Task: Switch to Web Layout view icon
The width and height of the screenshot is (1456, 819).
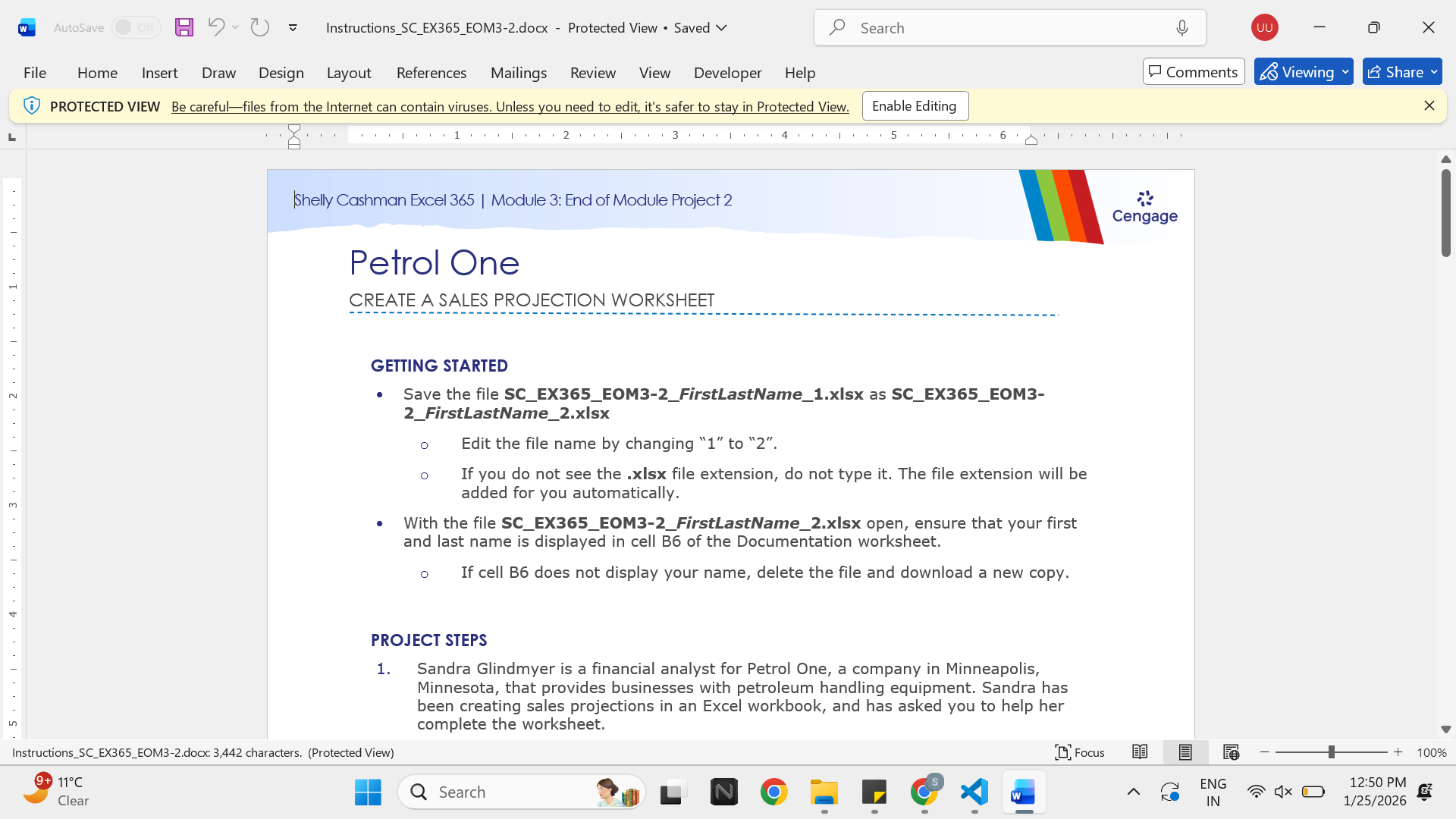Action: [x=1231, y=752]
